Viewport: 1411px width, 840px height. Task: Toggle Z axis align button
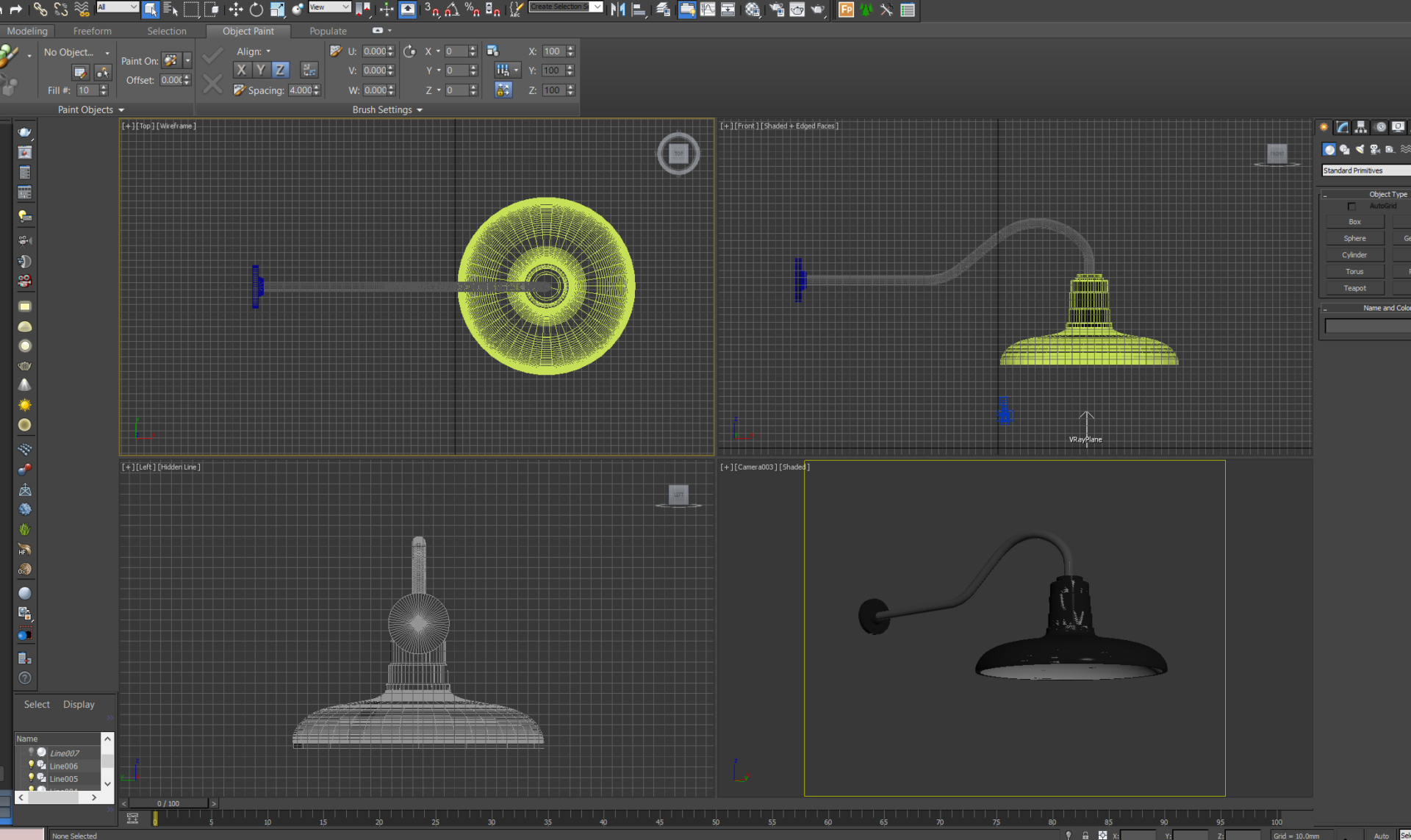280,70
